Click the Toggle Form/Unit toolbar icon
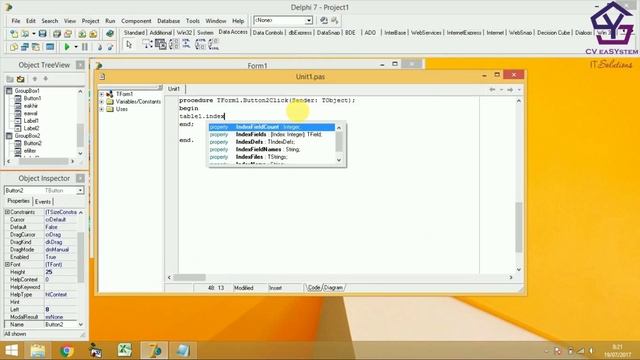This screenshot has height=360, width=640. pos(36,47)
